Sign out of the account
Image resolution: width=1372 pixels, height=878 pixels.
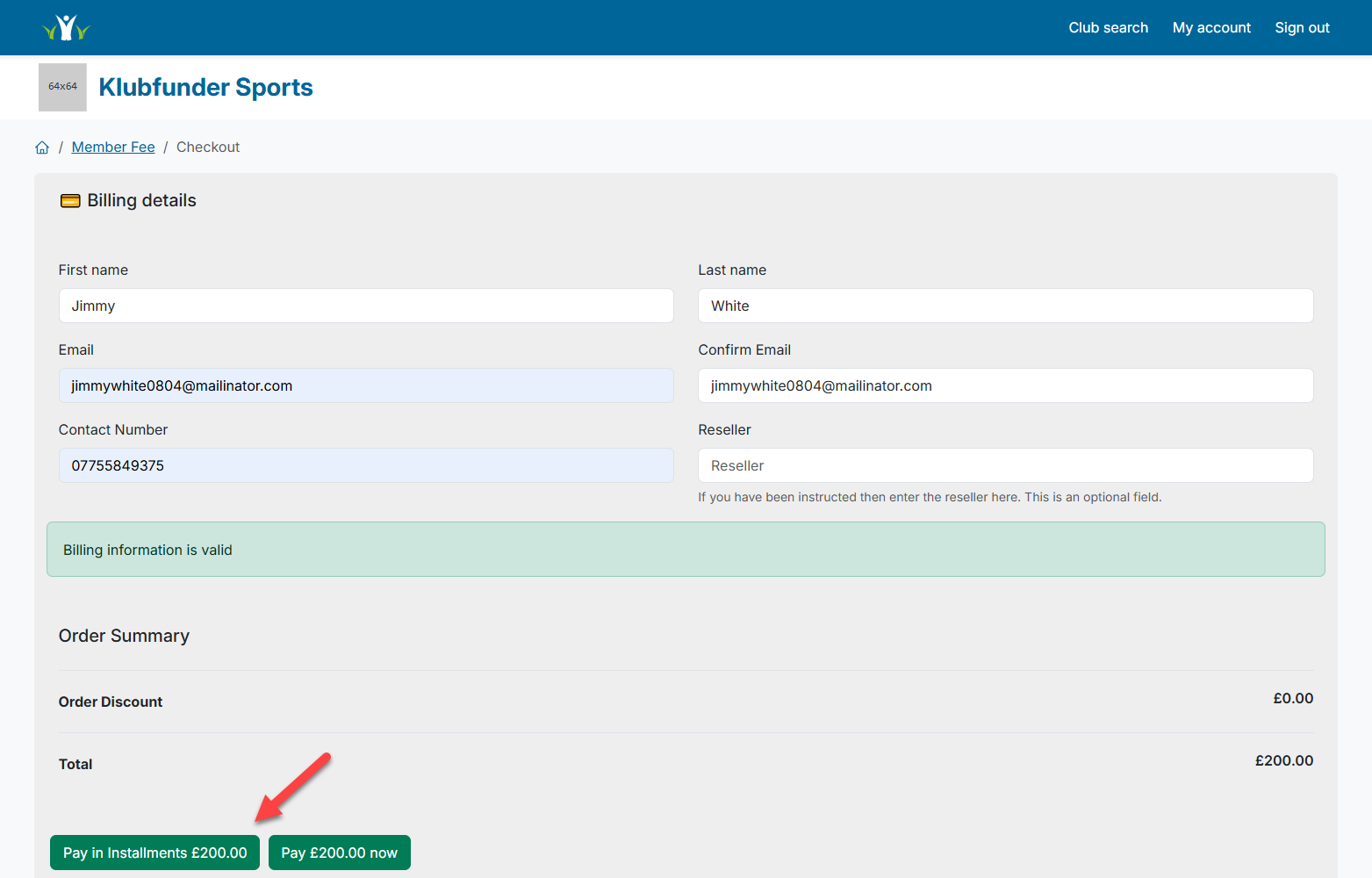click(x=1302, y=28)
